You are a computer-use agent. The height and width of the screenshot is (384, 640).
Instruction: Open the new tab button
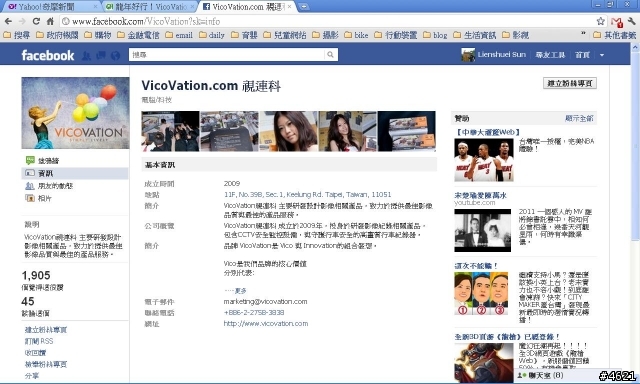[304, 7]
